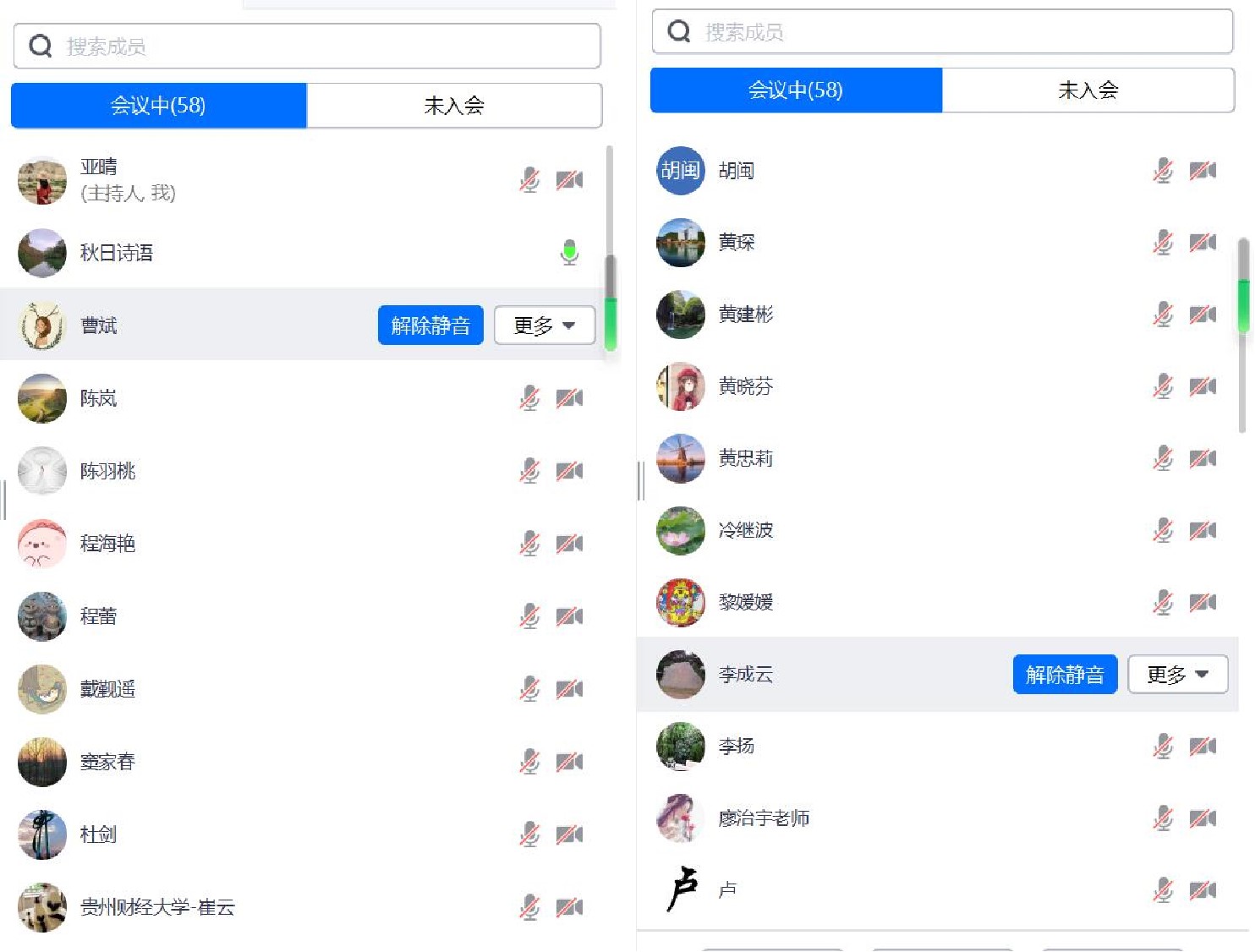
Task: Click the muted microphone icon for 陈岚
Action: click(x=529, y=397)
